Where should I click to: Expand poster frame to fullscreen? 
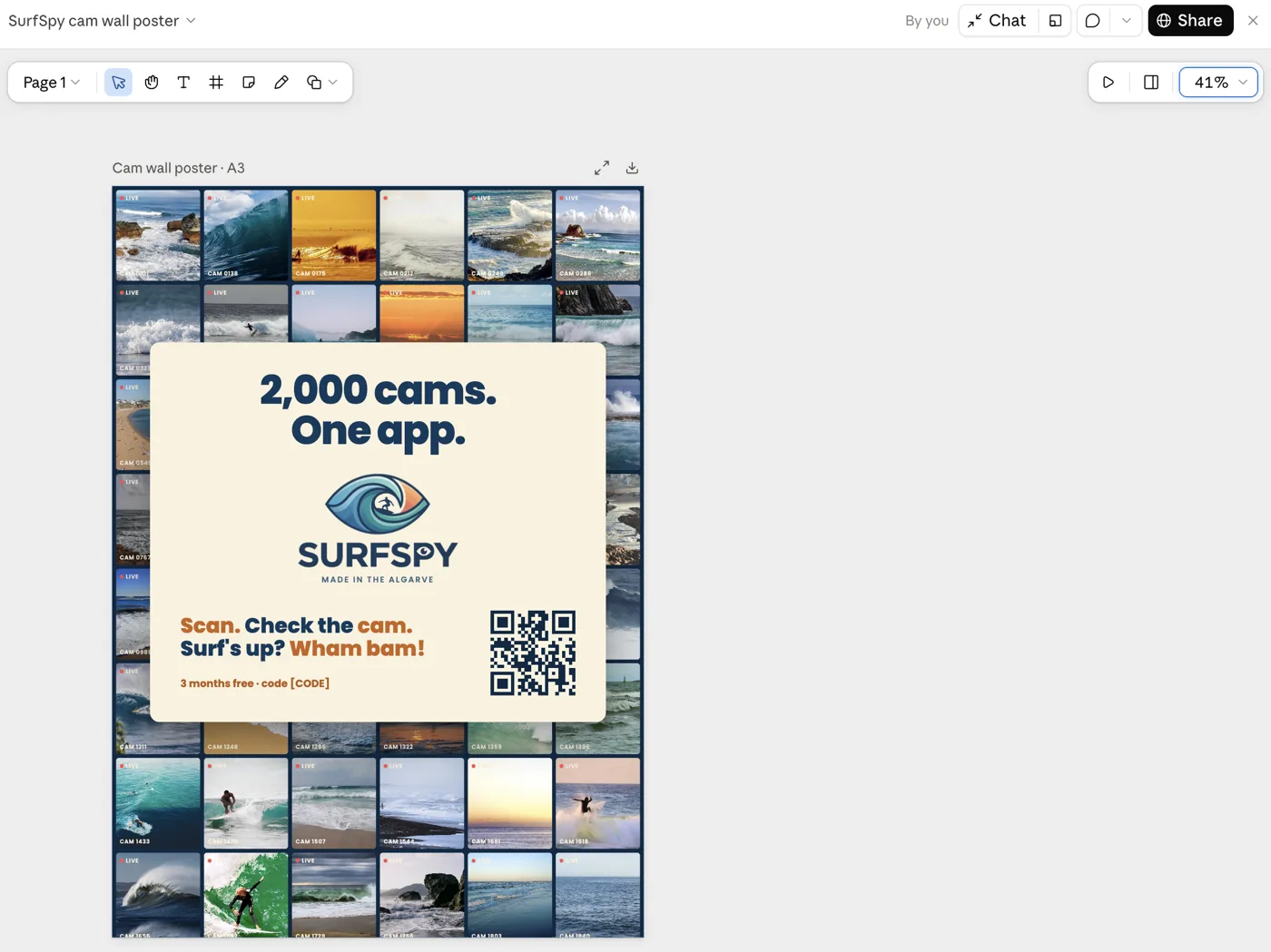[602, 168]
